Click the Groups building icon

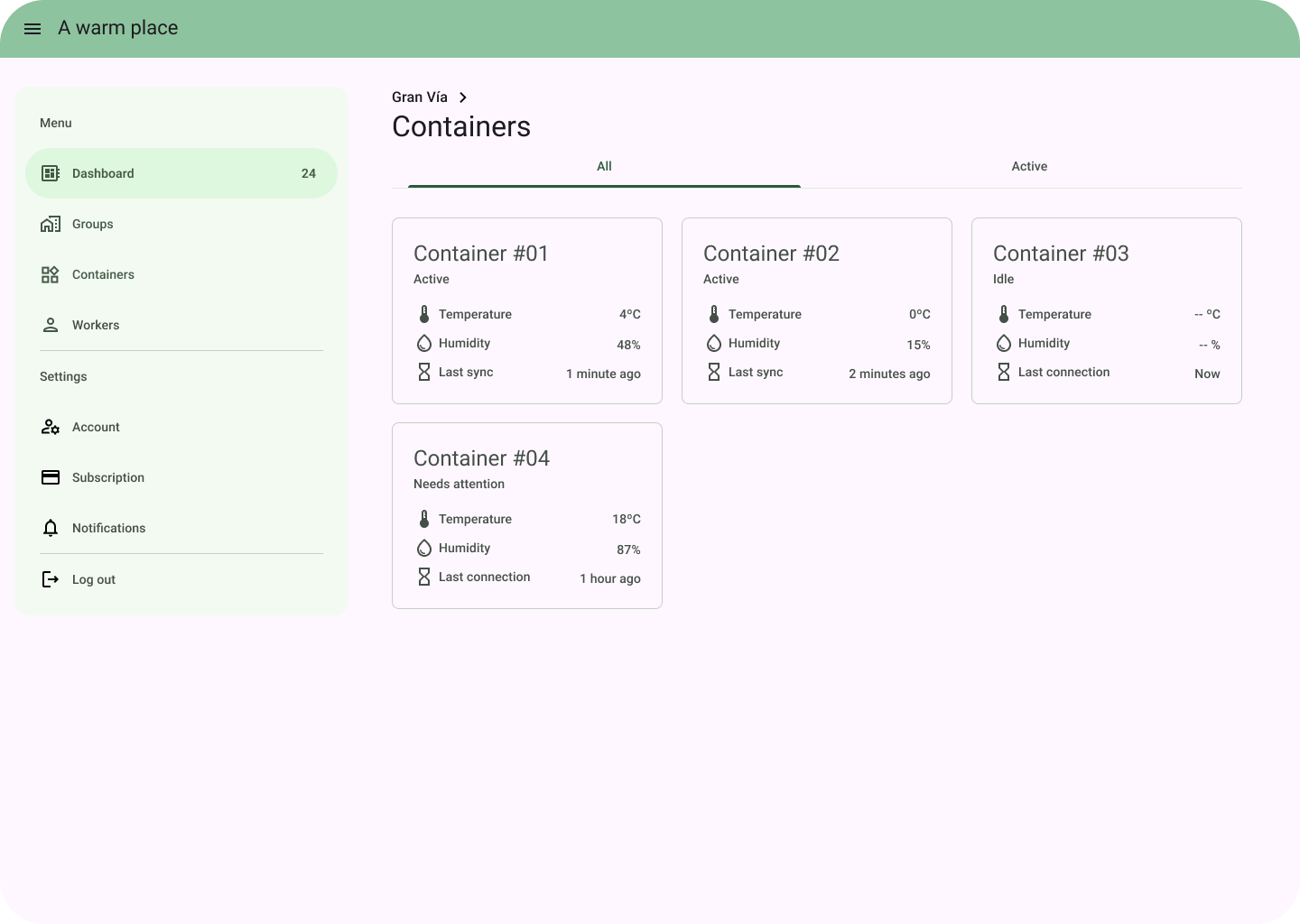click(51, 224)
